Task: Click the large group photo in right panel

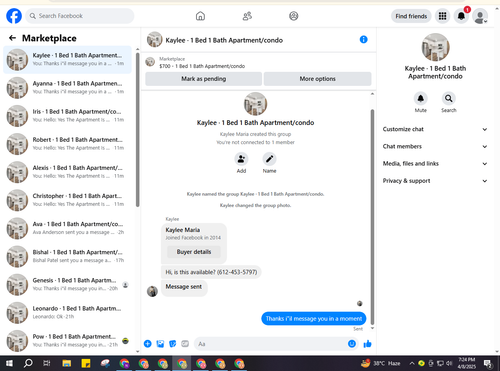Action: point(435,47)
